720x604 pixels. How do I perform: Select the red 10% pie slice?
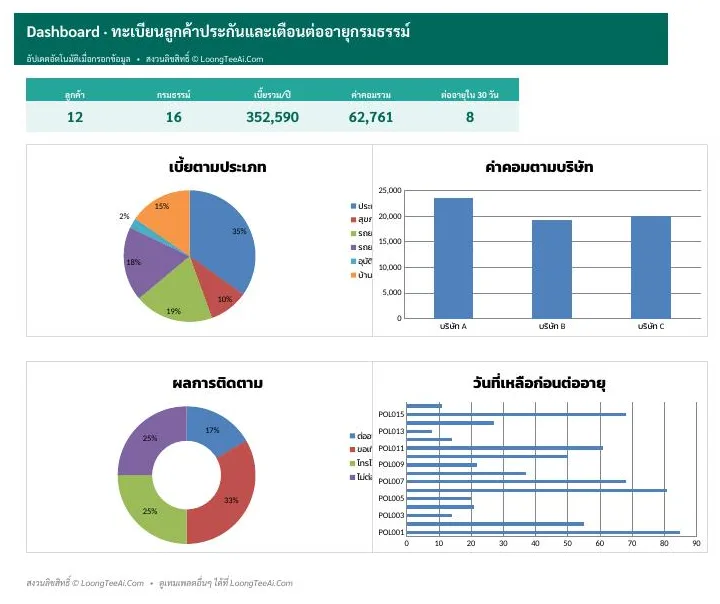[220, 294]
